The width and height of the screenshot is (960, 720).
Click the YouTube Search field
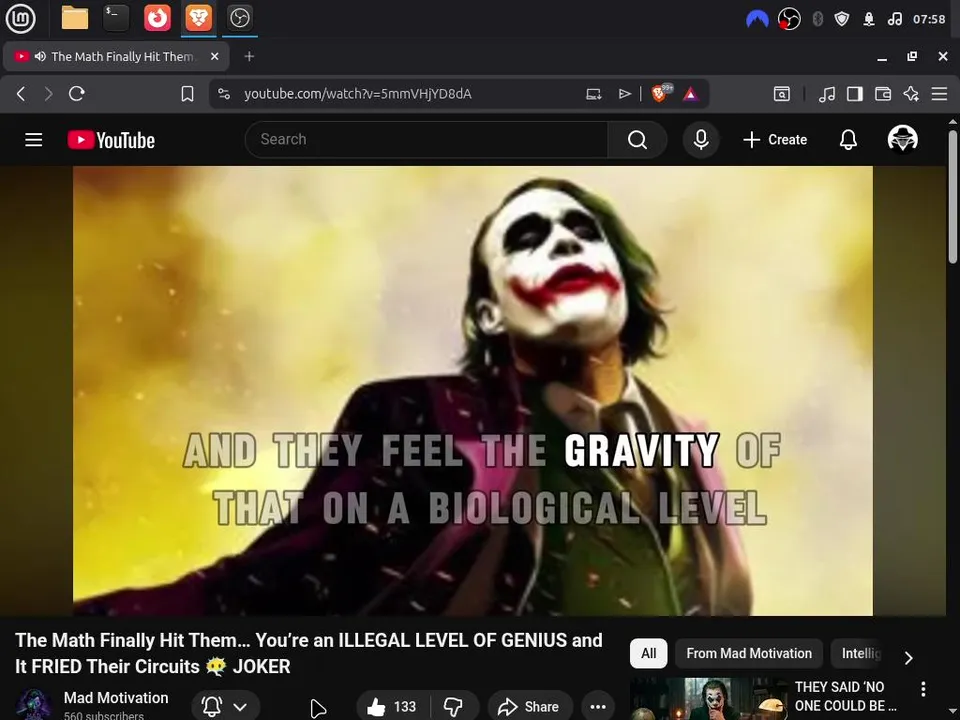(426, 140)
